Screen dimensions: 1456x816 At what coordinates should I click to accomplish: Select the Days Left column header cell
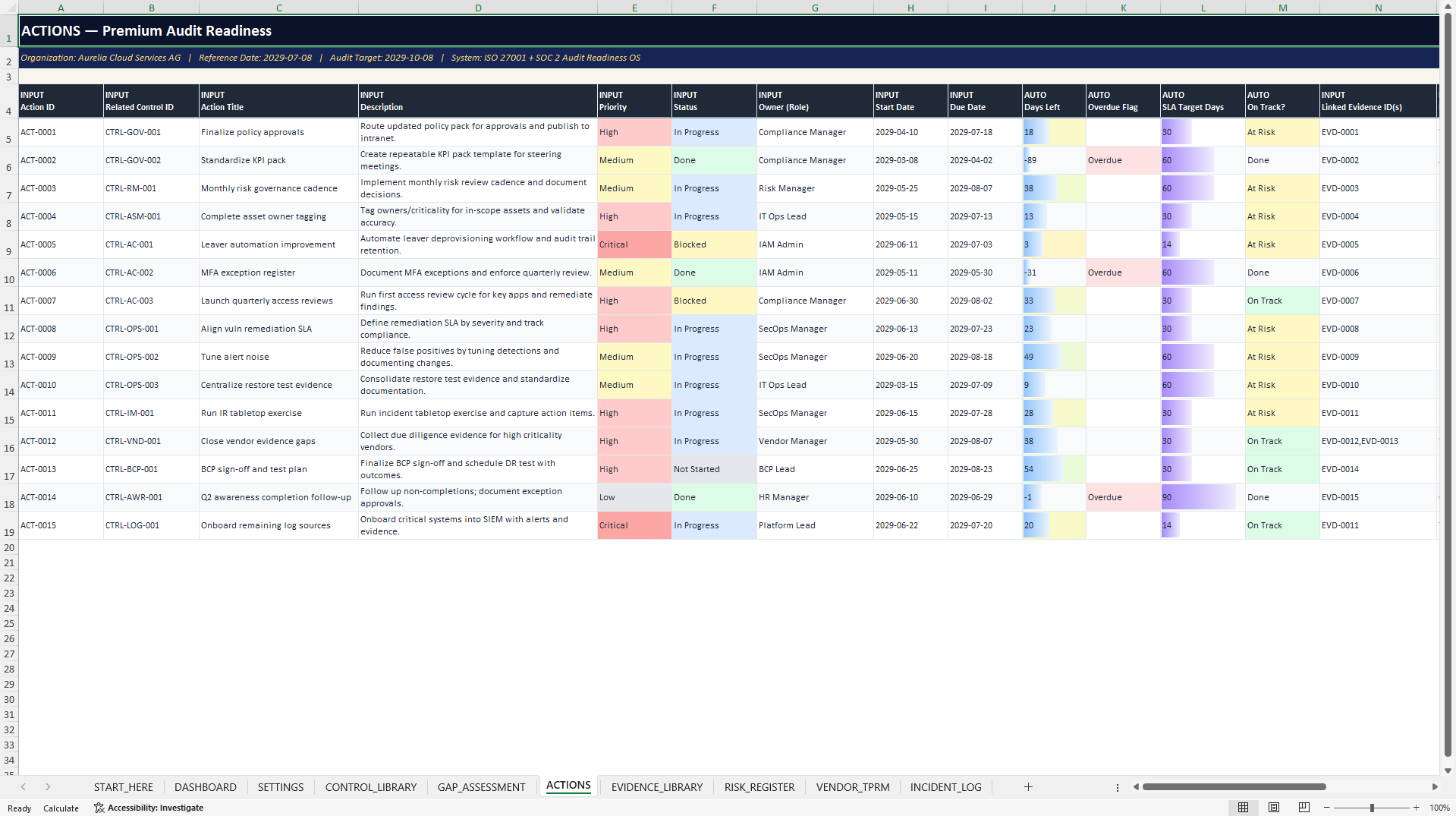[1054, 101]
